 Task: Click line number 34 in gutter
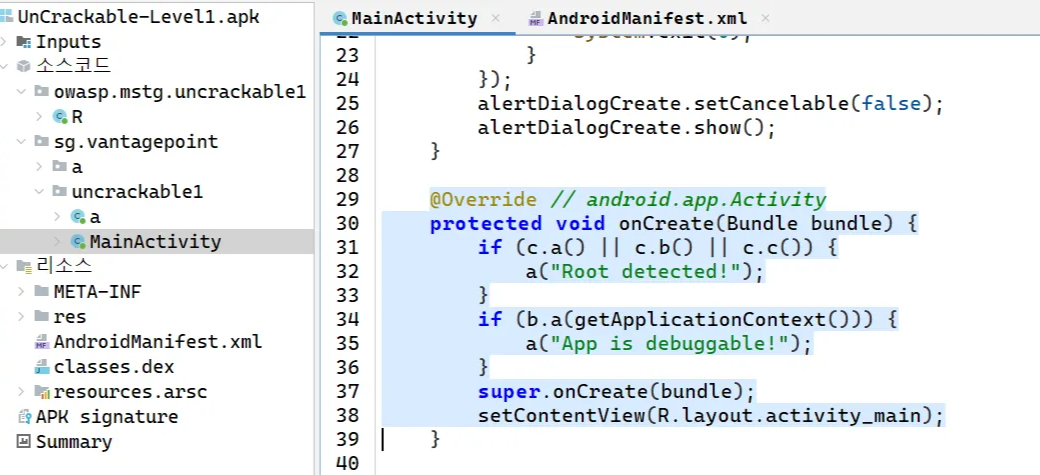coord(348,320)
